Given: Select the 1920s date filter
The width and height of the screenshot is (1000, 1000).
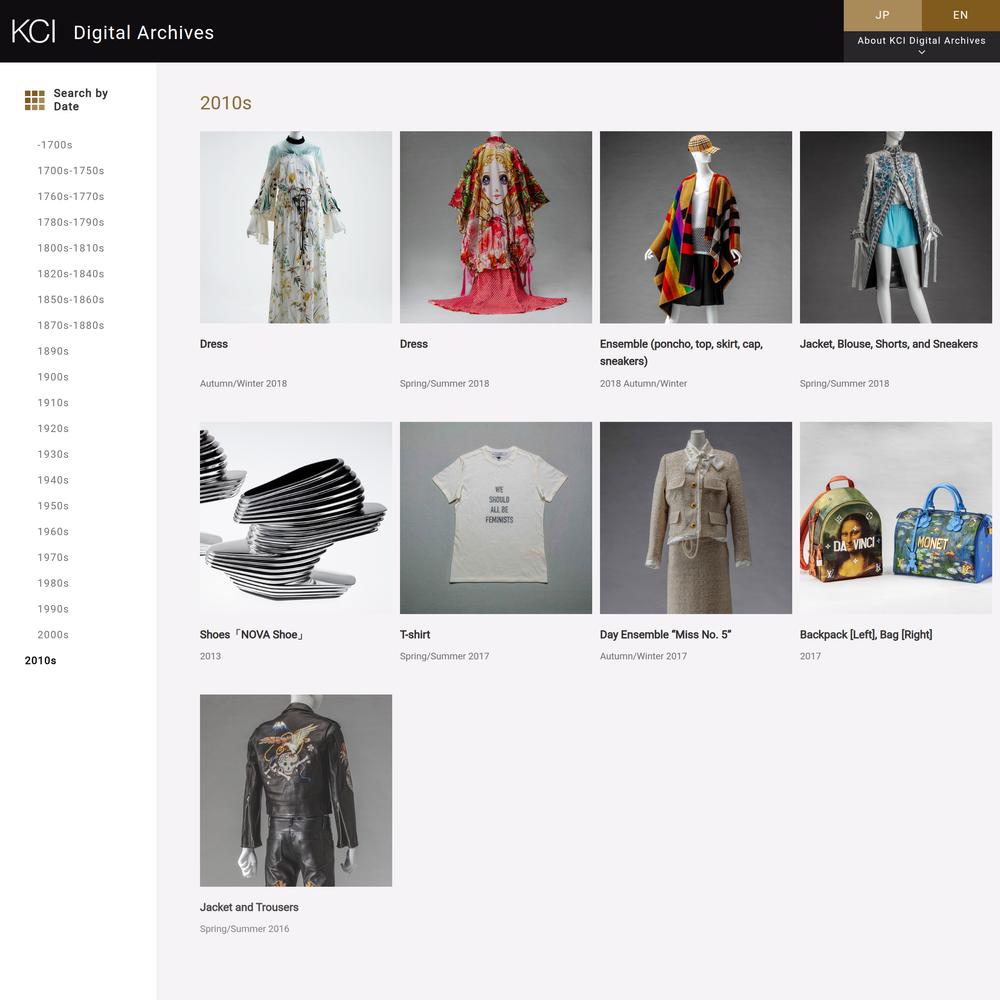Looking at the screenshot, I should click(53, 429).
